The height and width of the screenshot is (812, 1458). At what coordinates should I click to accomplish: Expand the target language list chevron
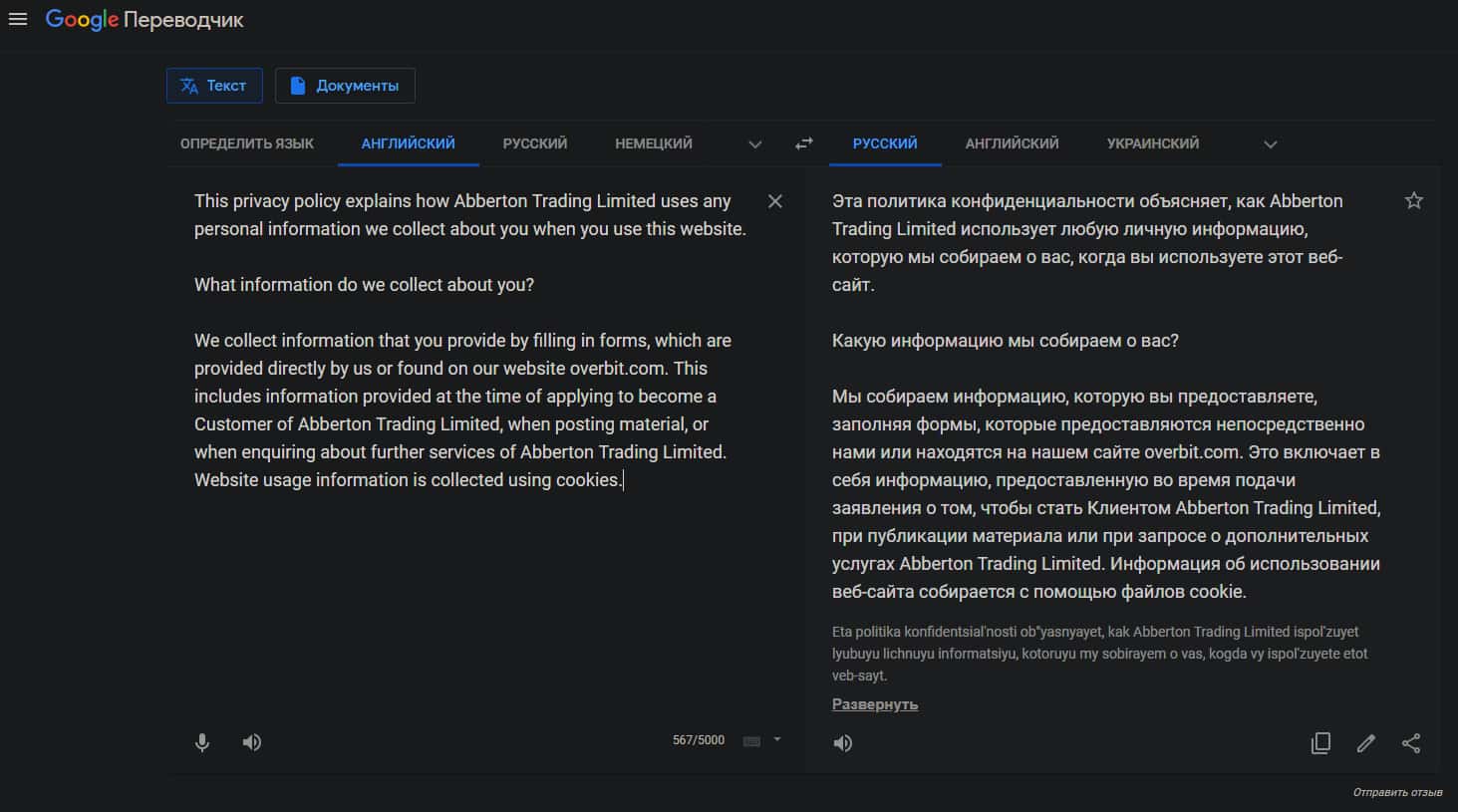click(1270, 144)
